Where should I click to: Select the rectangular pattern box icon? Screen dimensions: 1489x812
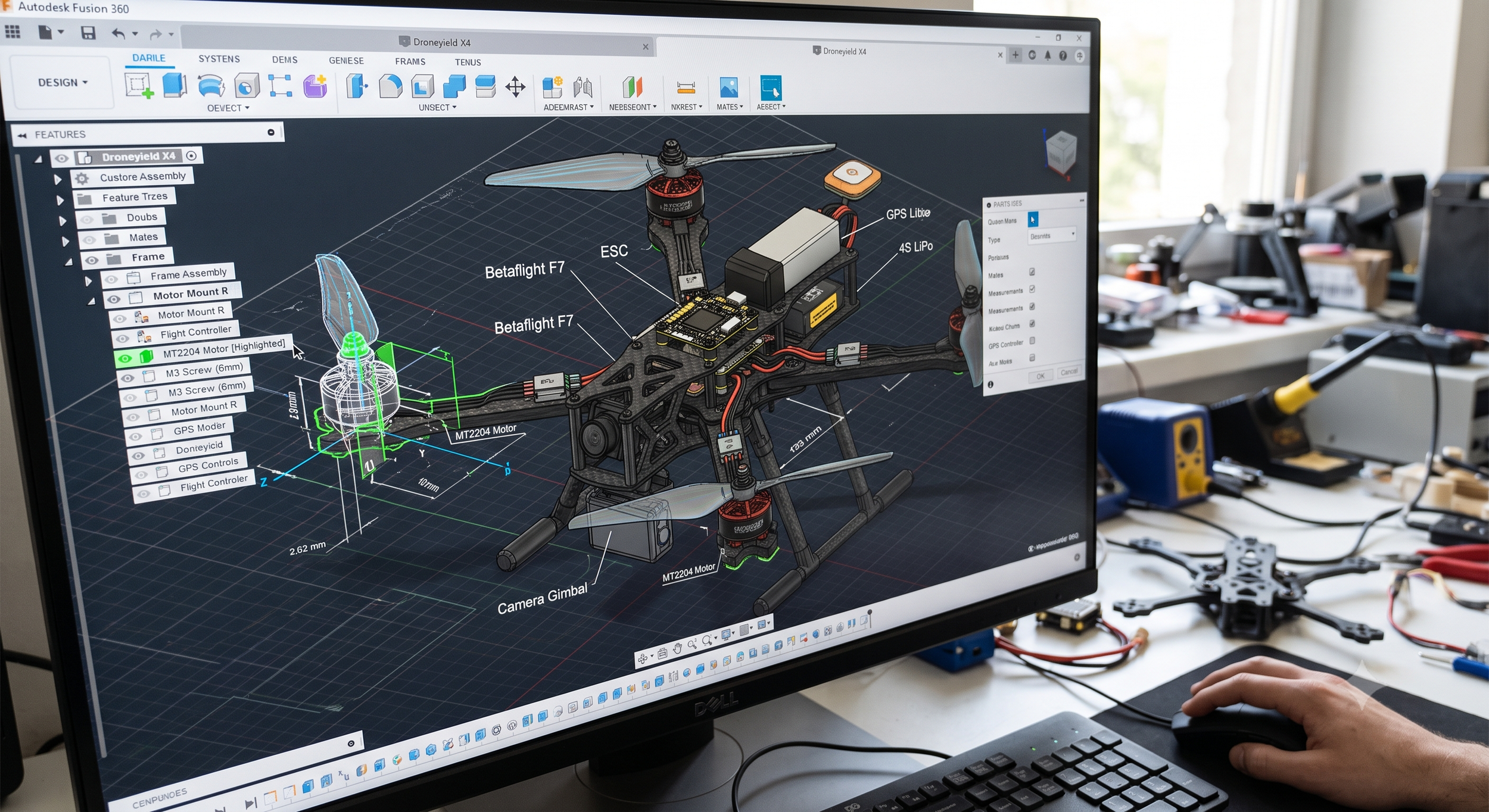pyautogui.click(x=281, y=86)
